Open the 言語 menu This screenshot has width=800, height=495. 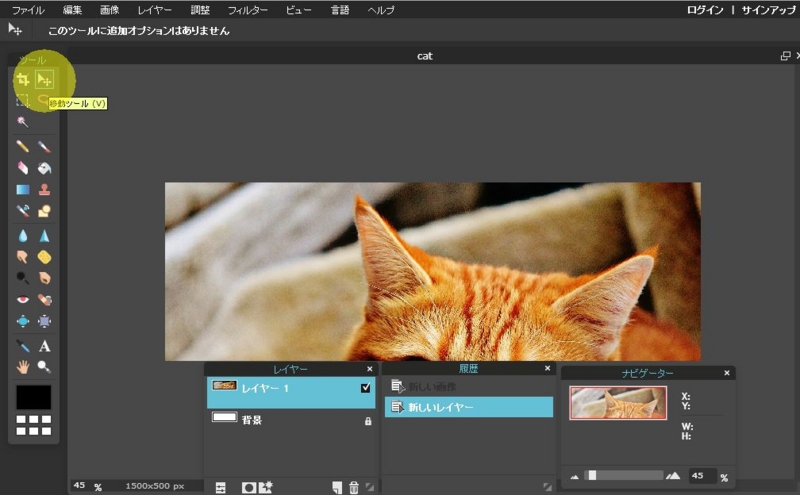340,10
